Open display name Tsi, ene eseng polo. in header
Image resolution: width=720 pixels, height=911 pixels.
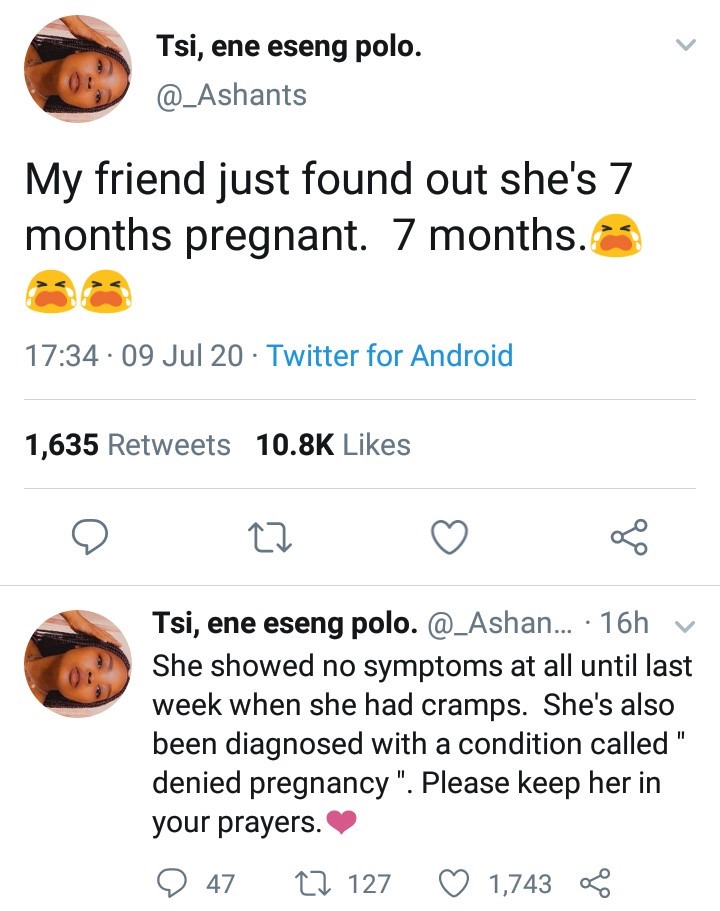(x=289, y=46)
